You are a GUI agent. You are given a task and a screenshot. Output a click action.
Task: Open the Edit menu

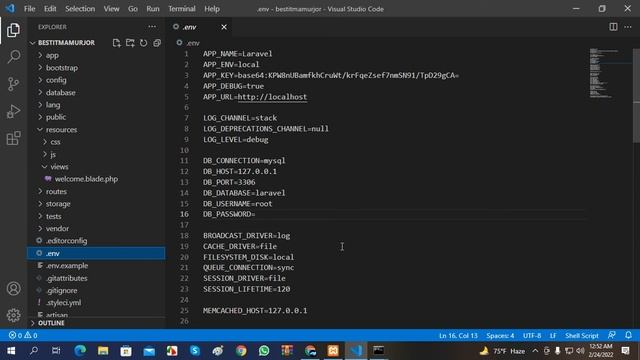tap(50, 9)
